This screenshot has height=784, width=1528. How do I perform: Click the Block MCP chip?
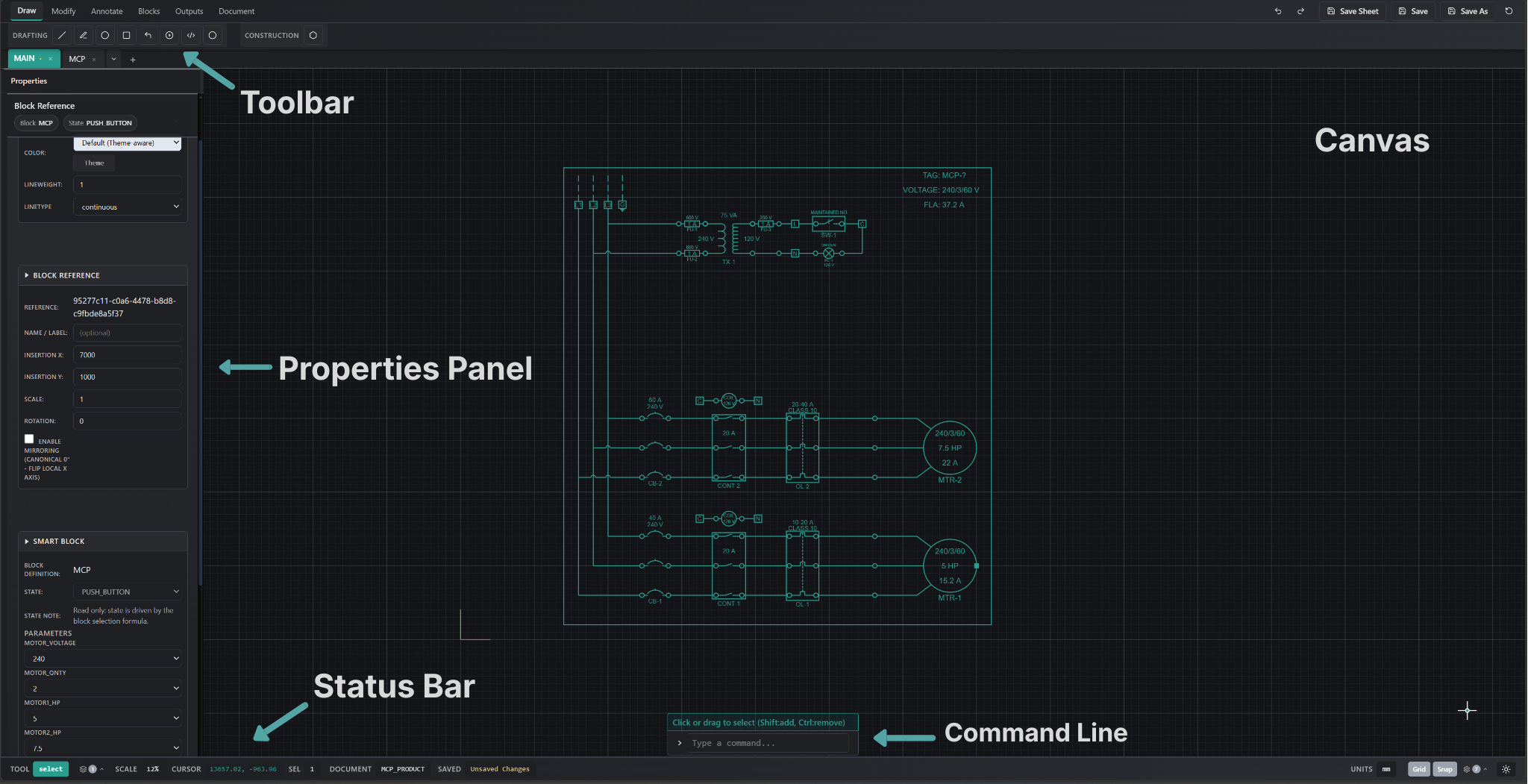37,123
